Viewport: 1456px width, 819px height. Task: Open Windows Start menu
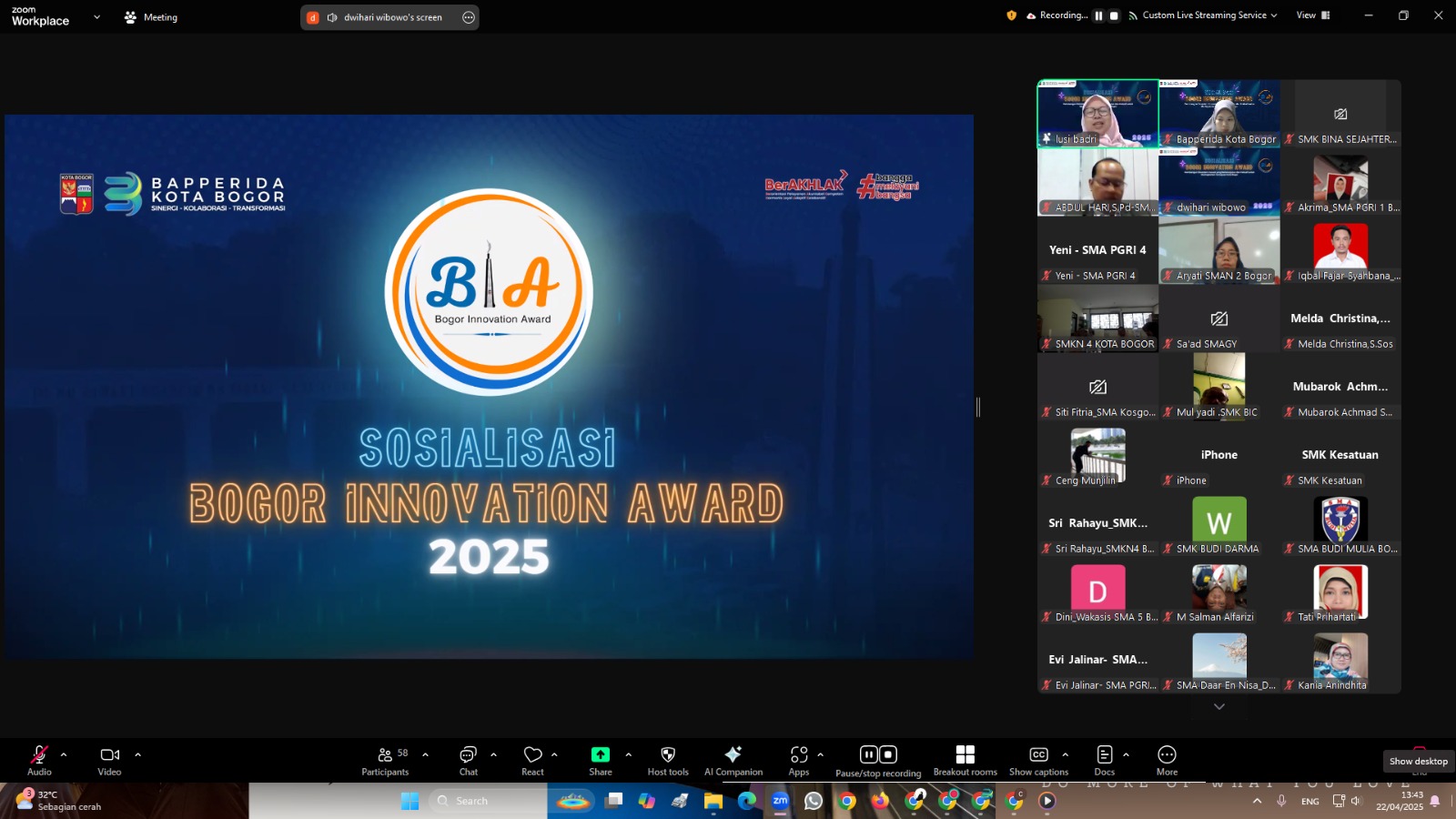pos(409,801)
